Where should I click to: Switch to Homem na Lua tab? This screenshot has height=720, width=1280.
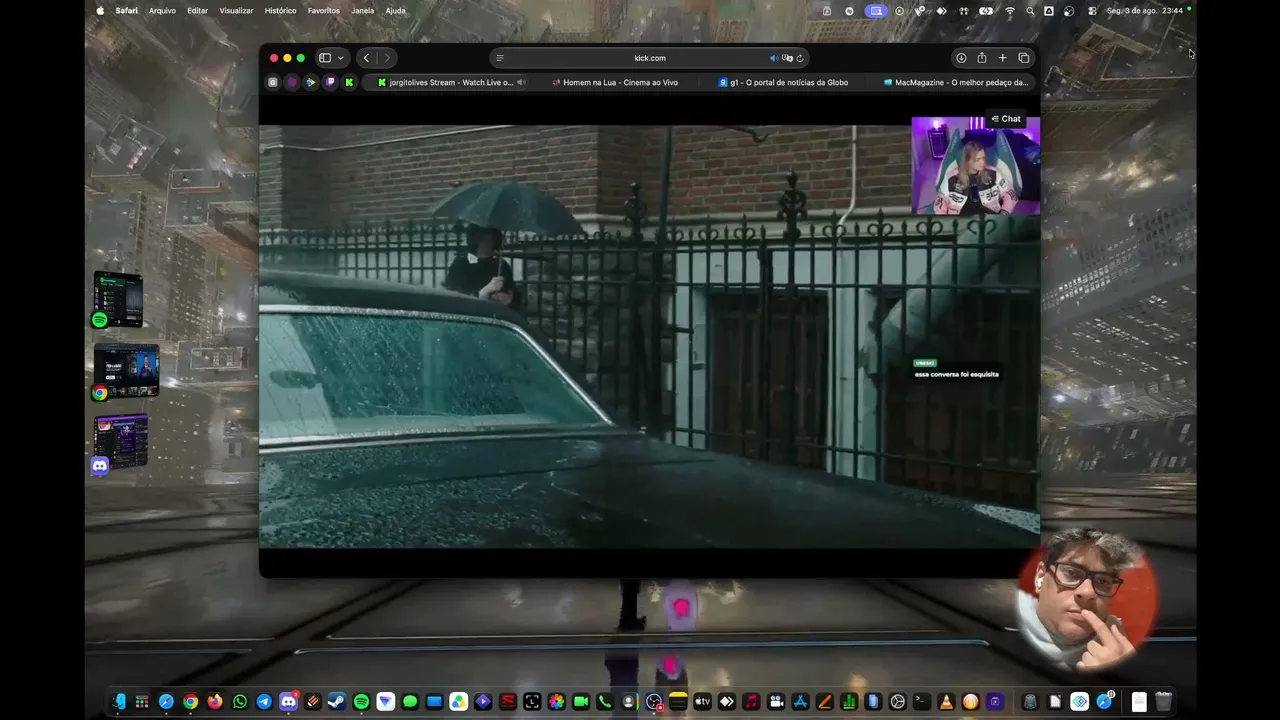(x=615, y=82)
